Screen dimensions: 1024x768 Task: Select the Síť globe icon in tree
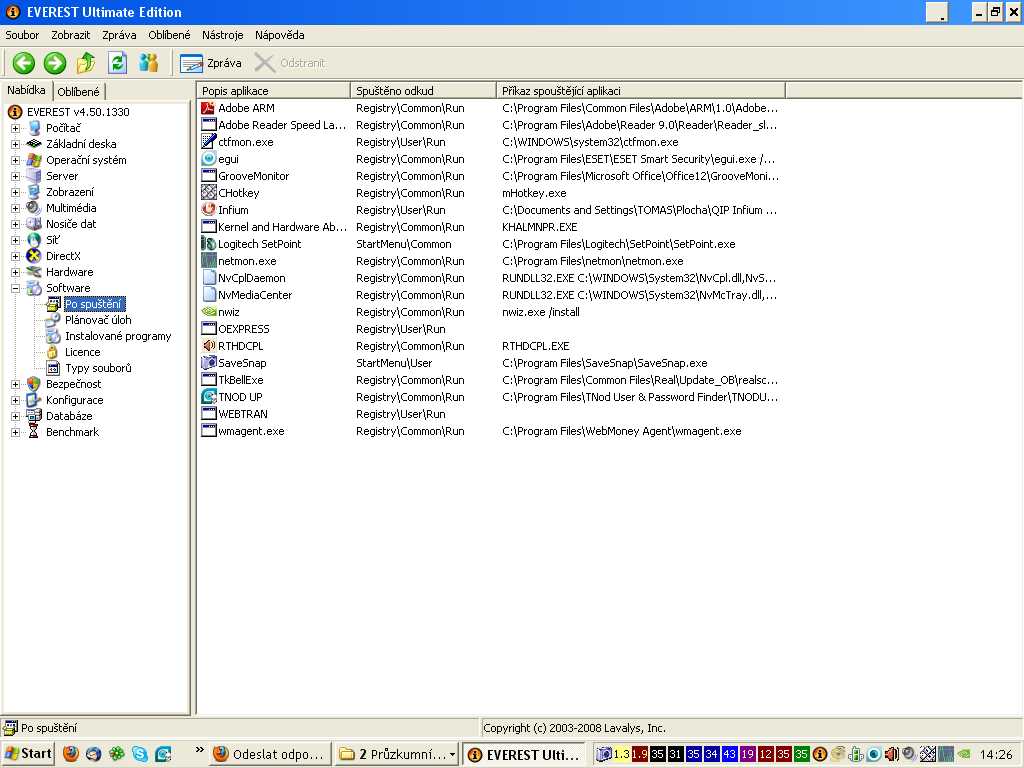point(33,240)
